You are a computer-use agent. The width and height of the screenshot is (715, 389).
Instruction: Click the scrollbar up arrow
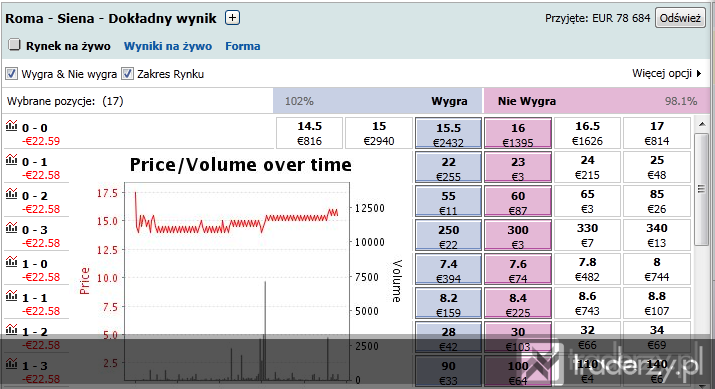click(x=701, y=124)
